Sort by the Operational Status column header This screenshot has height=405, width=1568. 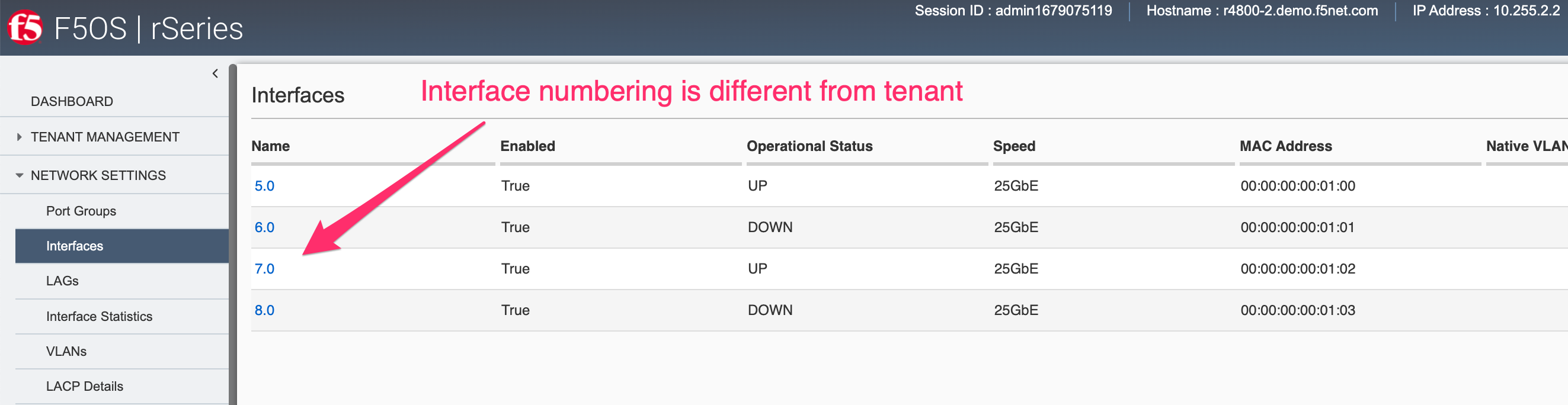click(809, 146)
